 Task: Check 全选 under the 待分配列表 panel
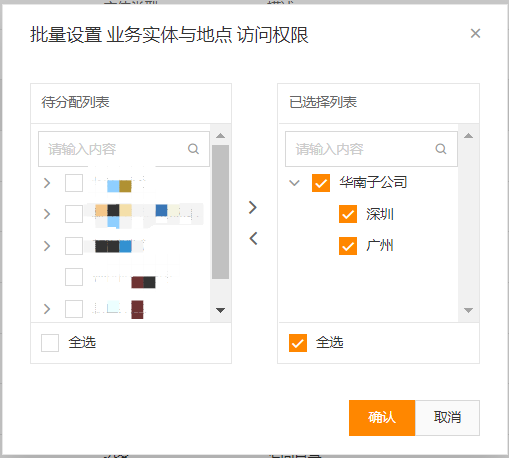(x=50, y=343)
